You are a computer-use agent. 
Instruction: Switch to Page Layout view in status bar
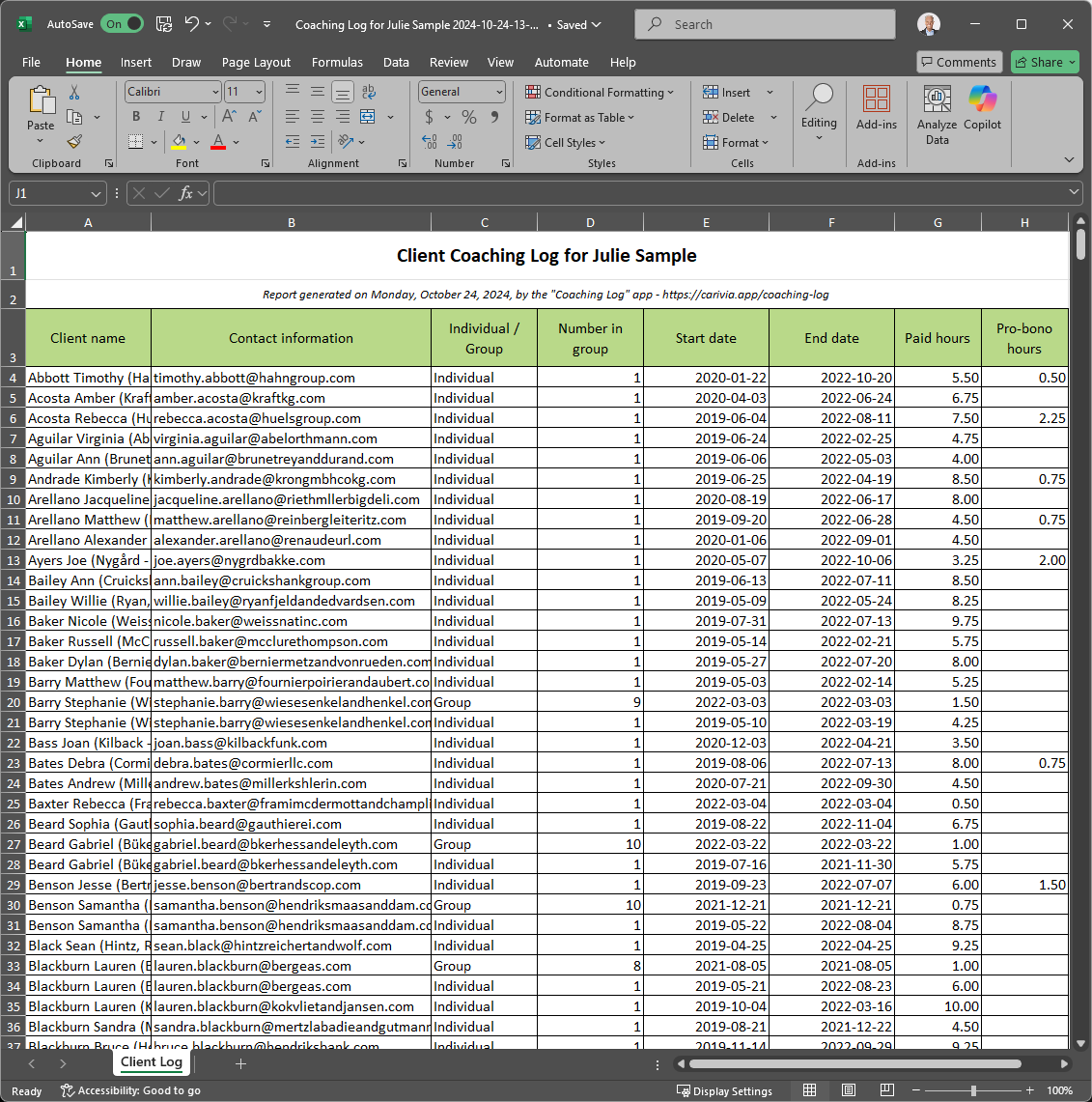(x=848, y=1090)
